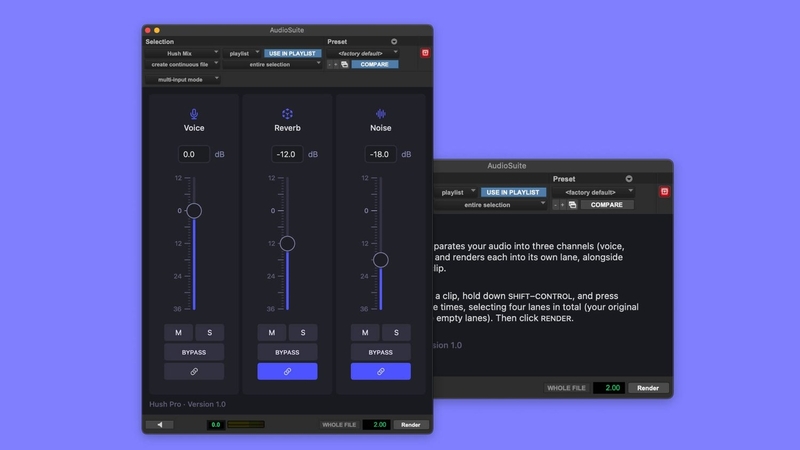Click red target button in front window
The image size is (800, 450).
(425, 53)
